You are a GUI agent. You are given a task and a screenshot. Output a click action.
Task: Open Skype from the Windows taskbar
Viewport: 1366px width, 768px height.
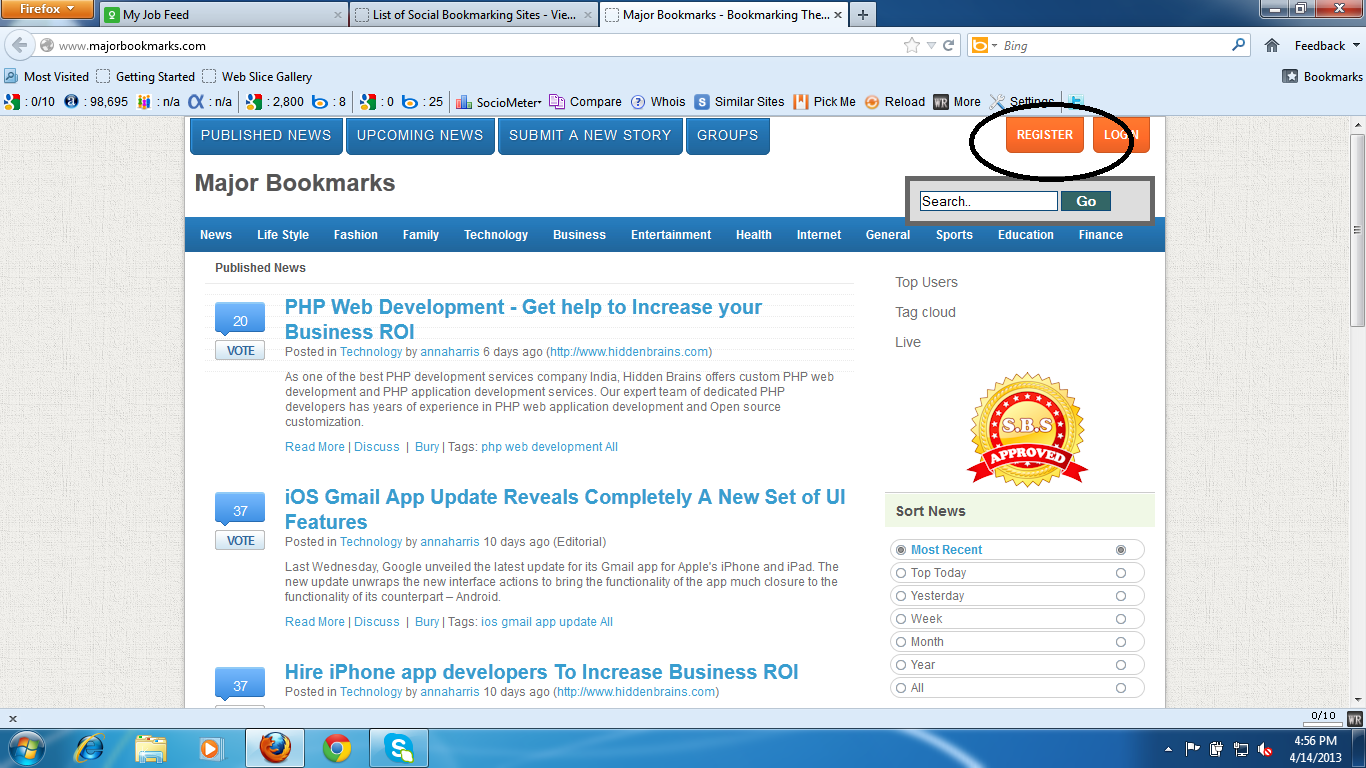pos(398,747)
